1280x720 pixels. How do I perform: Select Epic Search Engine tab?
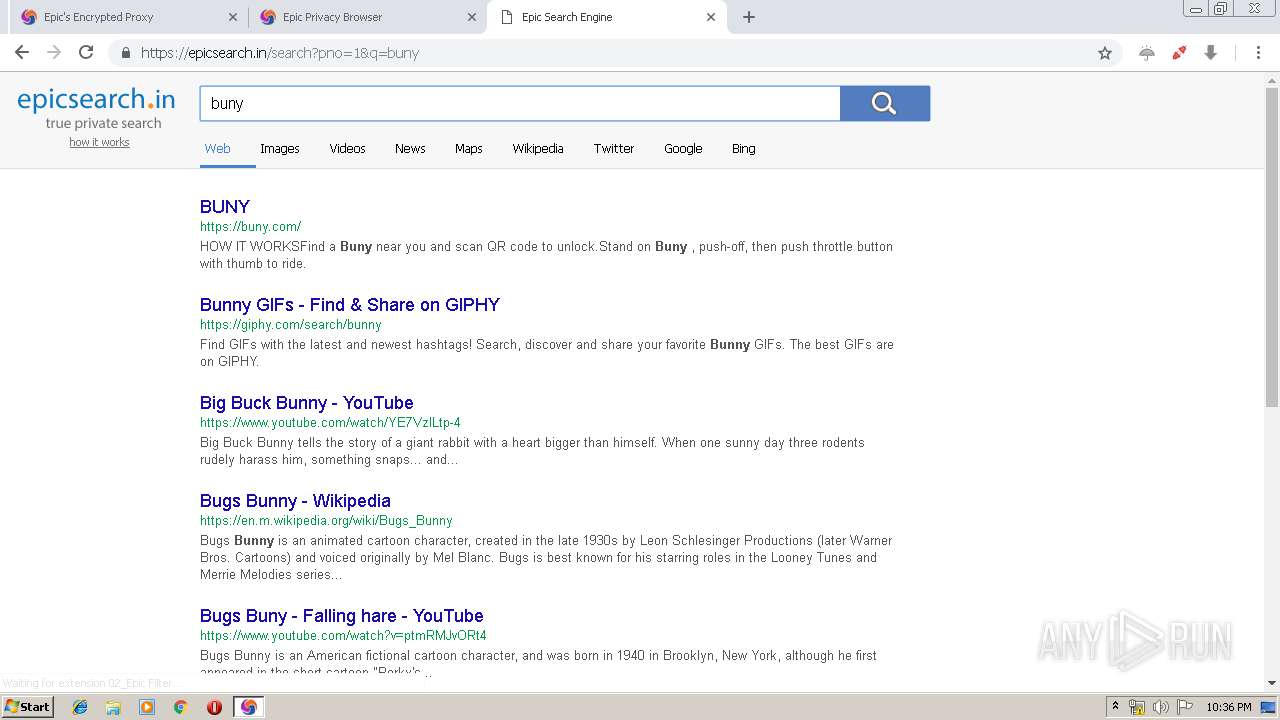pos(606,17)
